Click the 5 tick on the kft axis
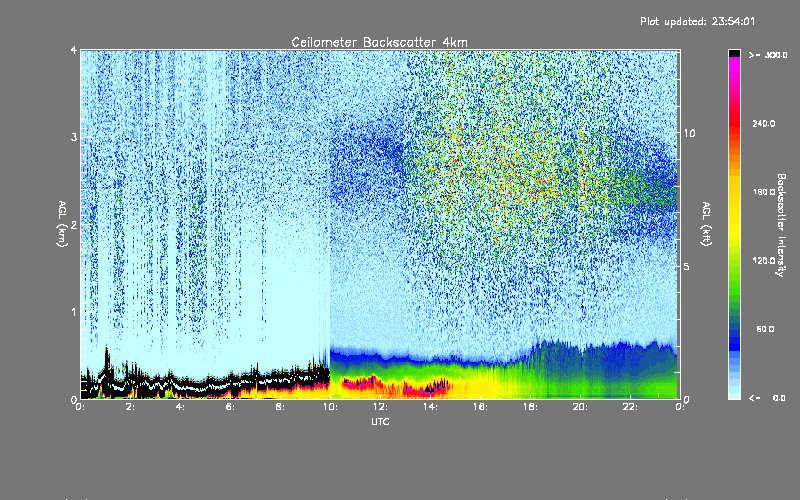Image resolution: width=800 pixels, height=500 pixels. (686, 266)
